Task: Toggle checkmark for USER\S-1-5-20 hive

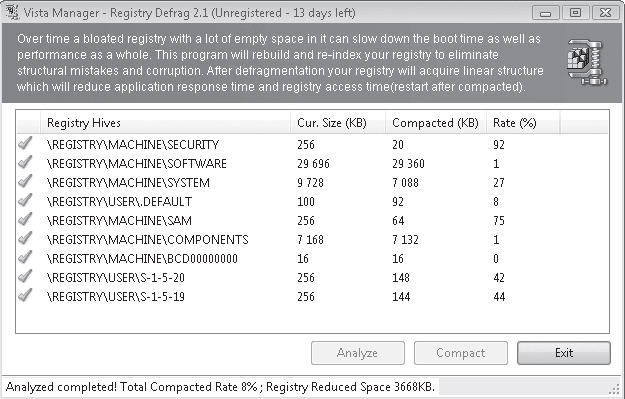Action: [25, 277]
